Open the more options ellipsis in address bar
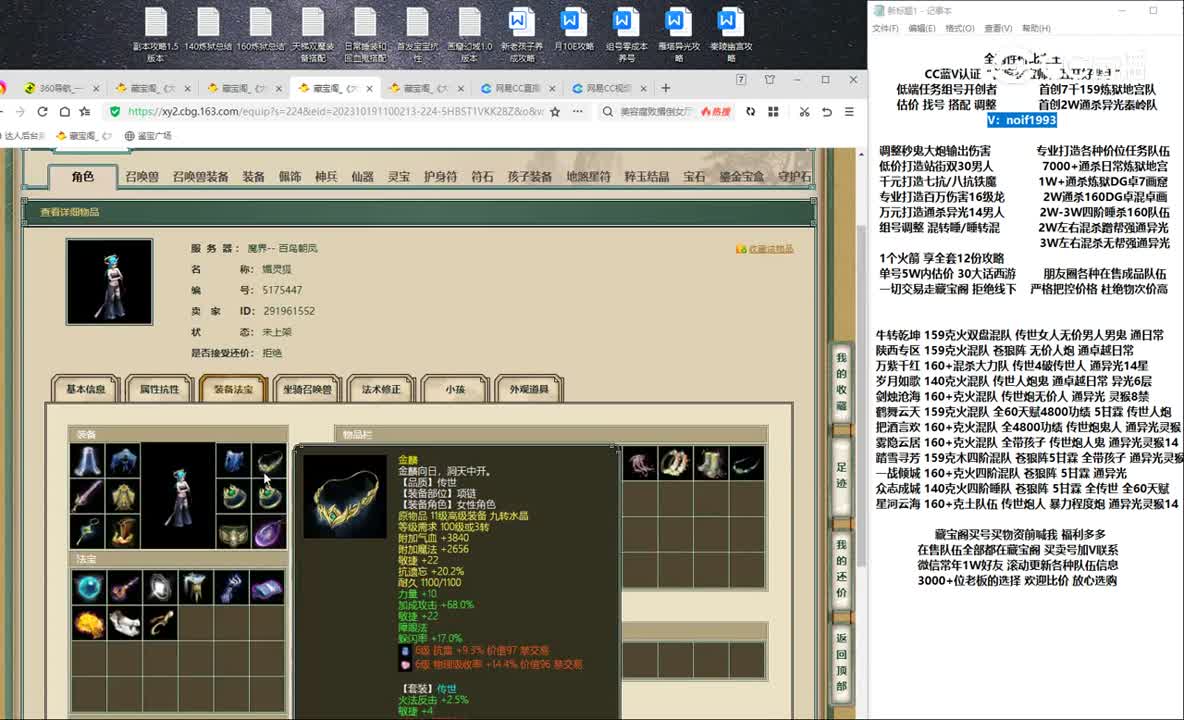Screen dimensions: 1184x720 tap(578, 112)
